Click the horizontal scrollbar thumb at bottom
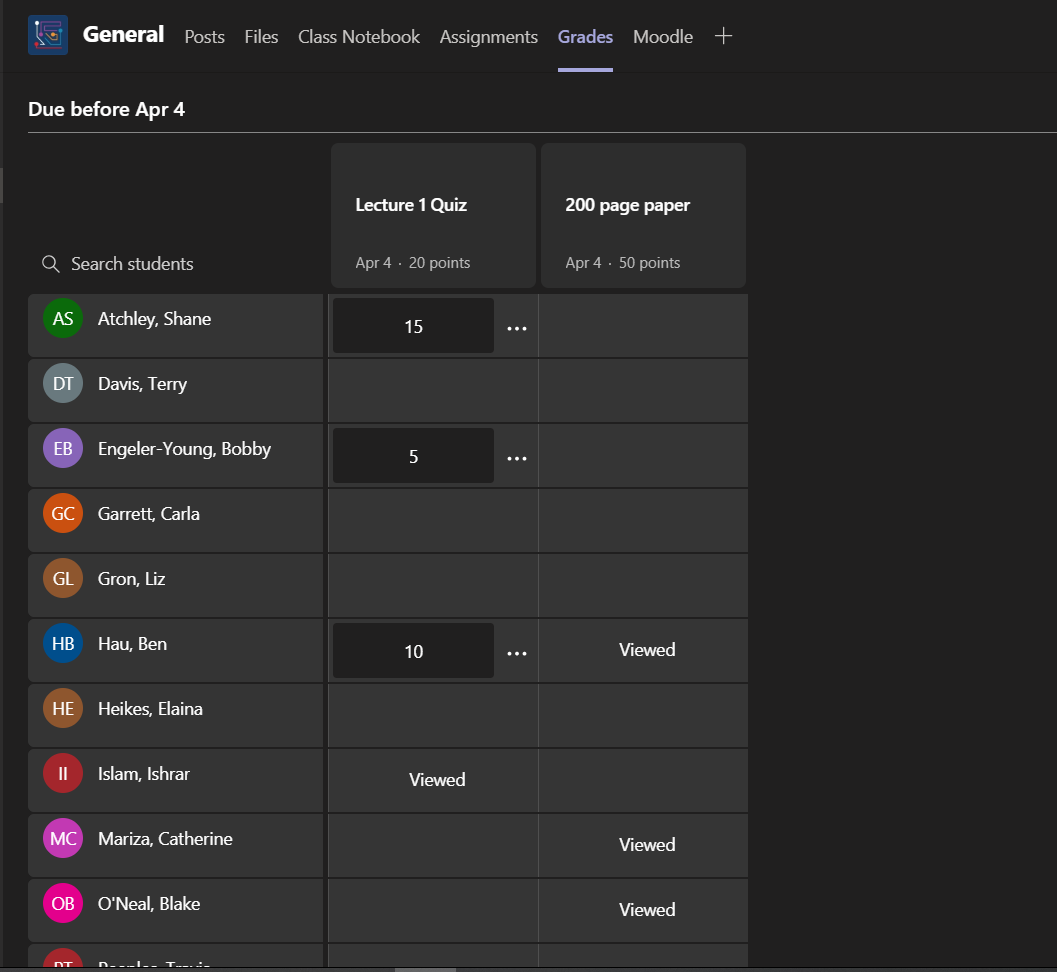This screenshot has width=1057, height=972. [425, 970]
